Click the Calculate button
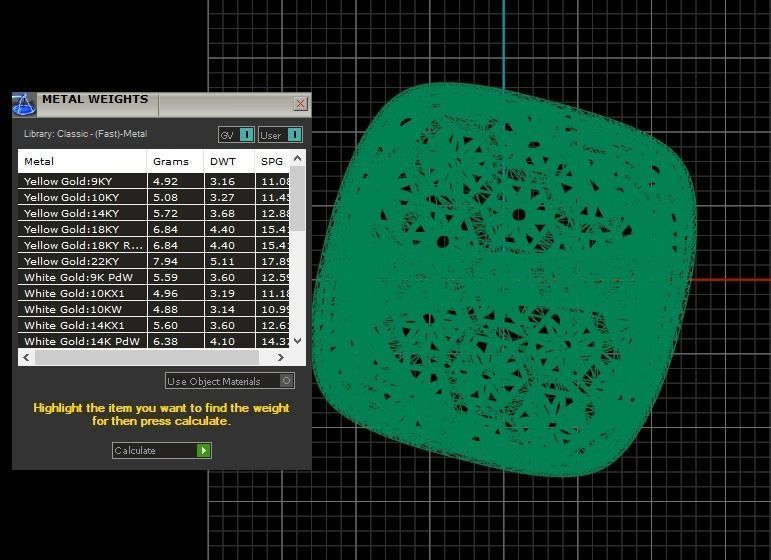Screen dimensions: 771x560 click(162, 450)
